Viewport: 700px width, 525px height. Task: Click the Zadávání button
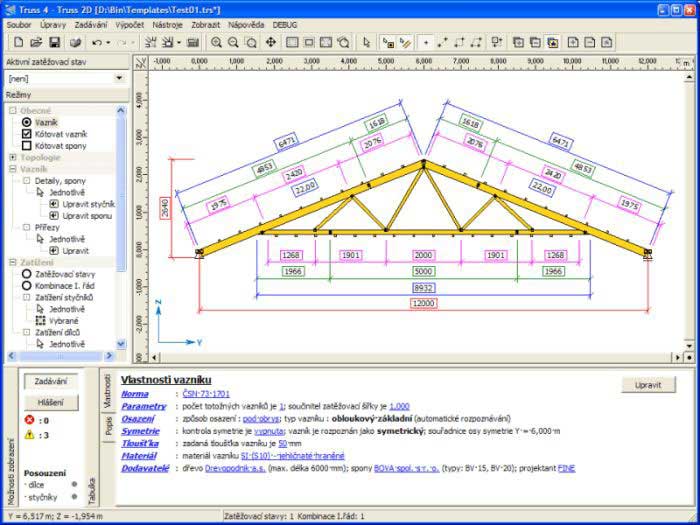coord(51,381)
